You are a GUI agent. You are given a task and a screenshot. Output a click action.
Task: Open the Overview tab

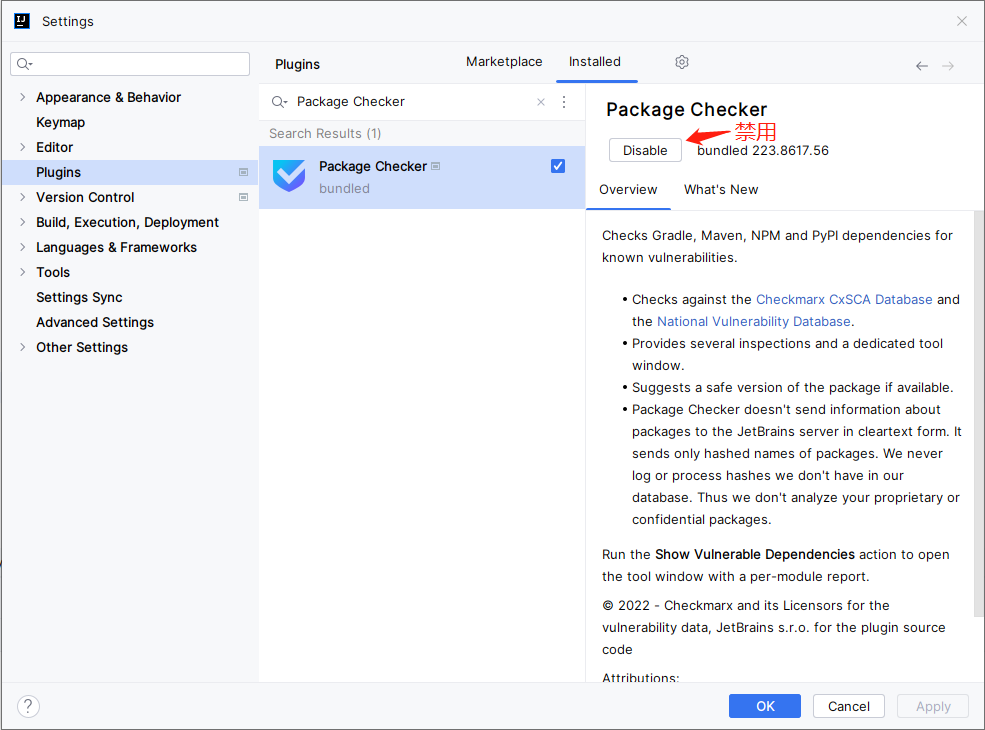coord(628,190)
